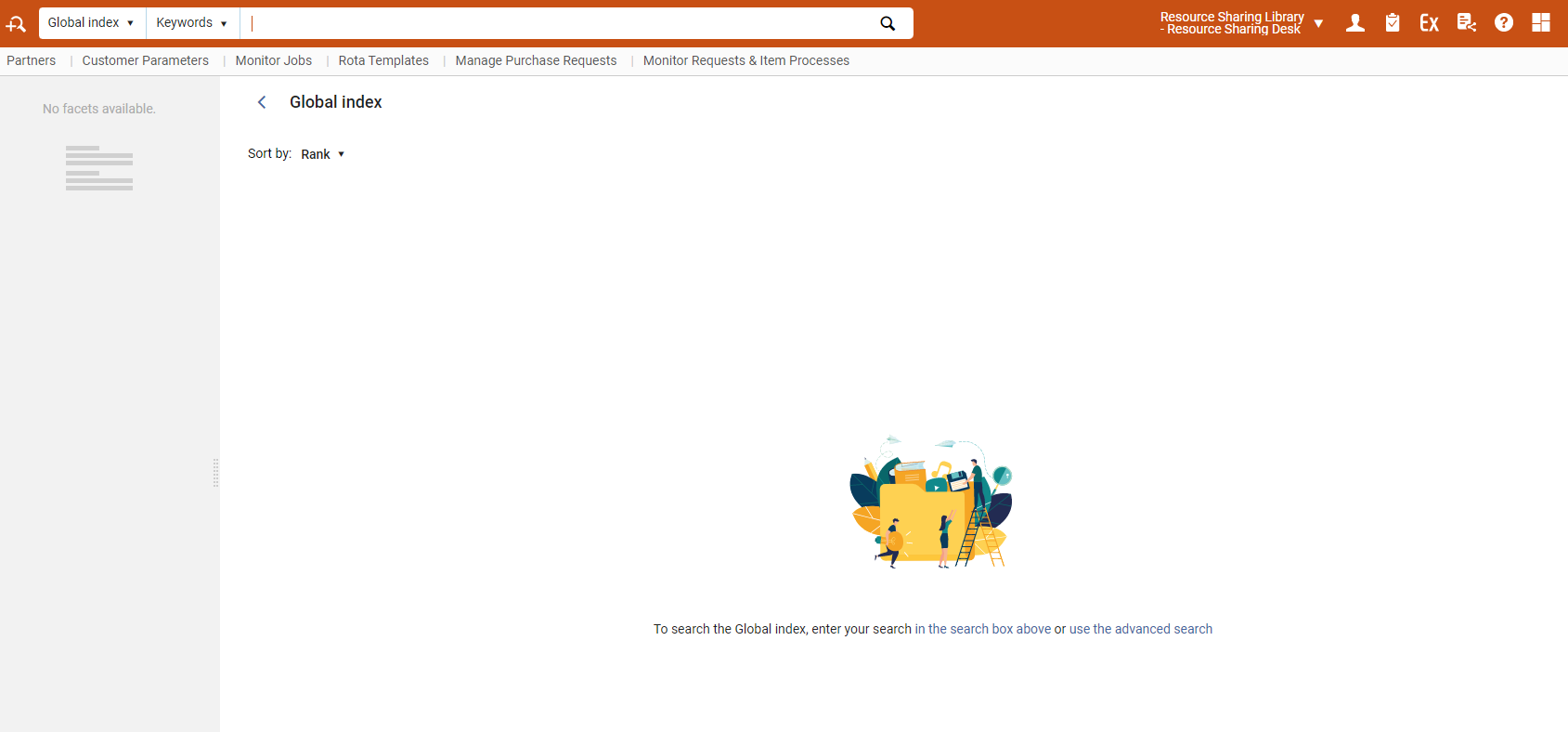Expand the Global index search type dropdown
This screenshot has width=1568, height=732.
point(91,23)
